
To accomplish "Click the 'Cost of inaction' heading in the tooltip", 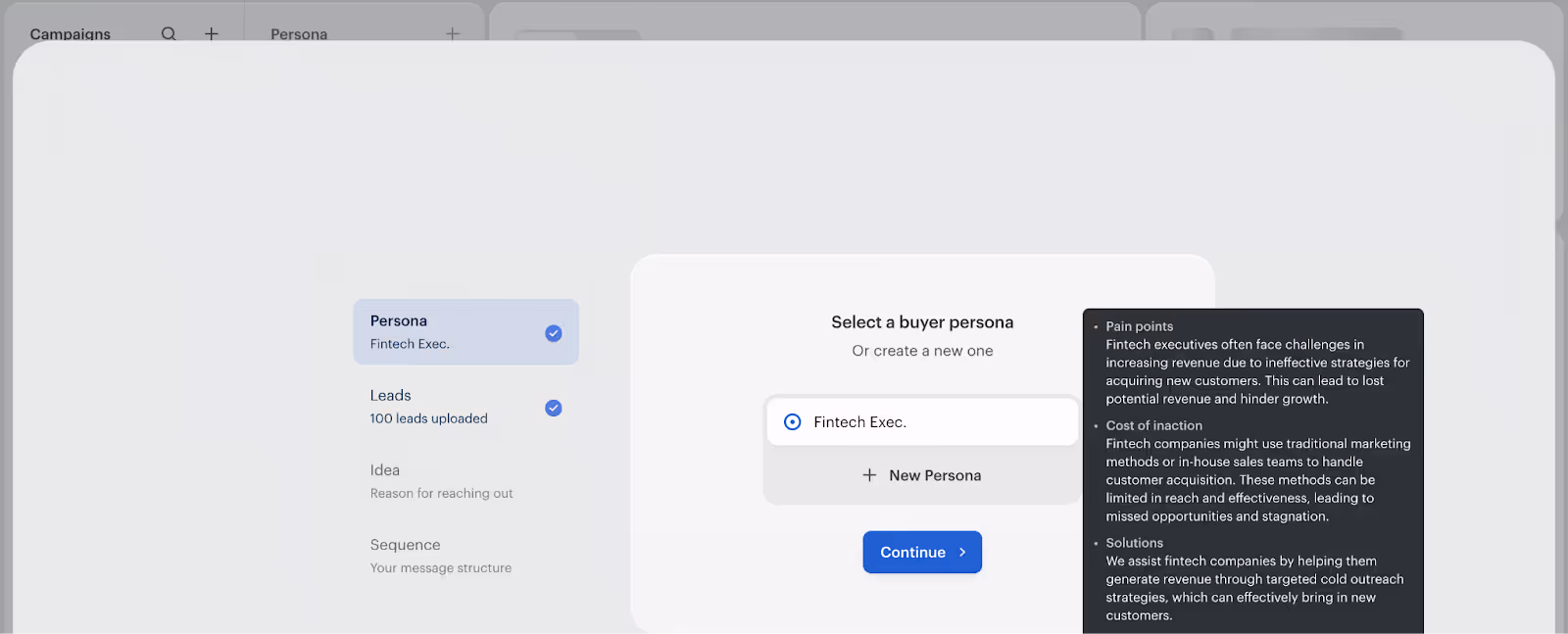I will pyautogui.click(x=1153, y=425).
